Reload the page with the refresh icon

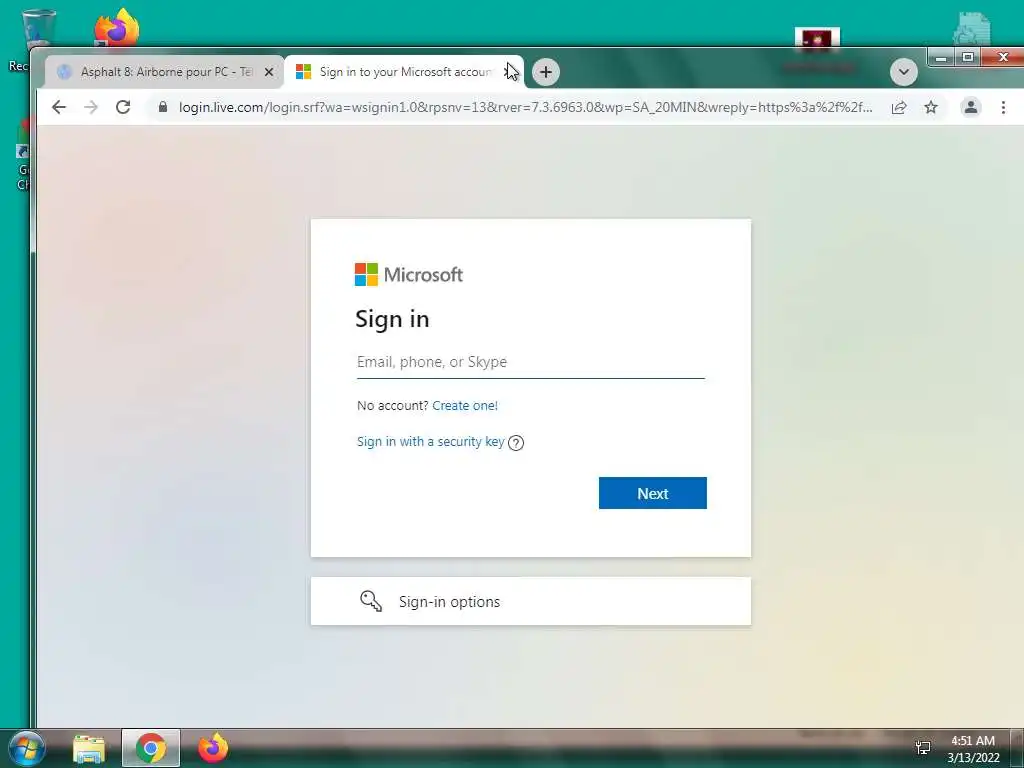point(123,107)
